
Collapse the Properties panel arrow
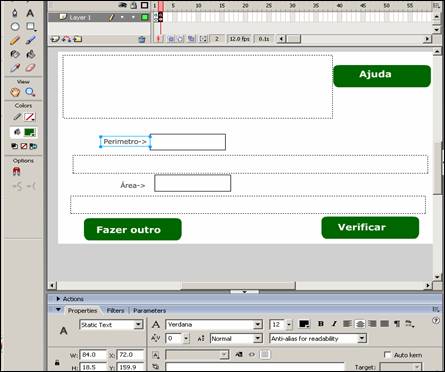[x=58, y=310]
